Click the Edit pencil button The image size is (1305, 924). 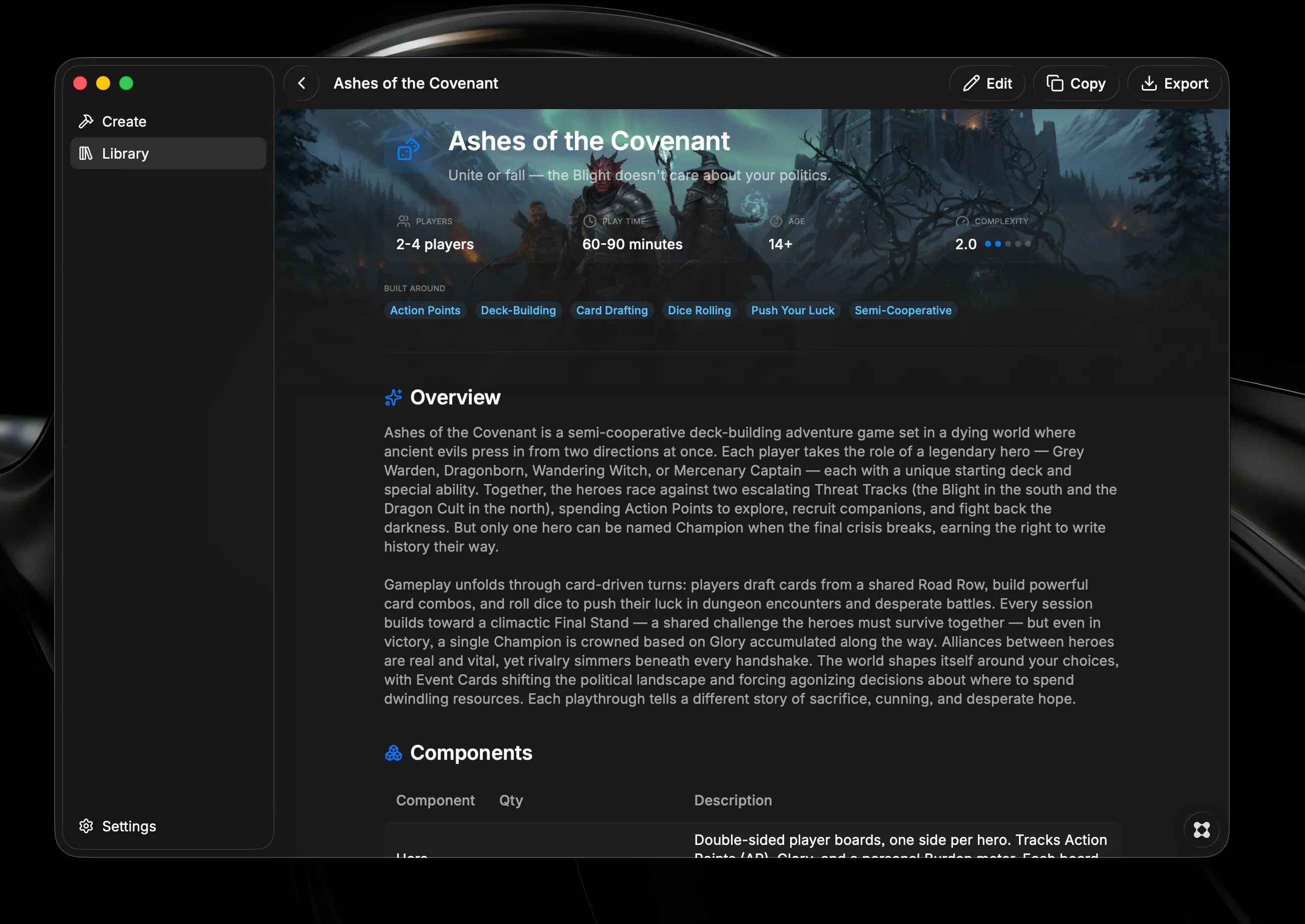[988, 84]
